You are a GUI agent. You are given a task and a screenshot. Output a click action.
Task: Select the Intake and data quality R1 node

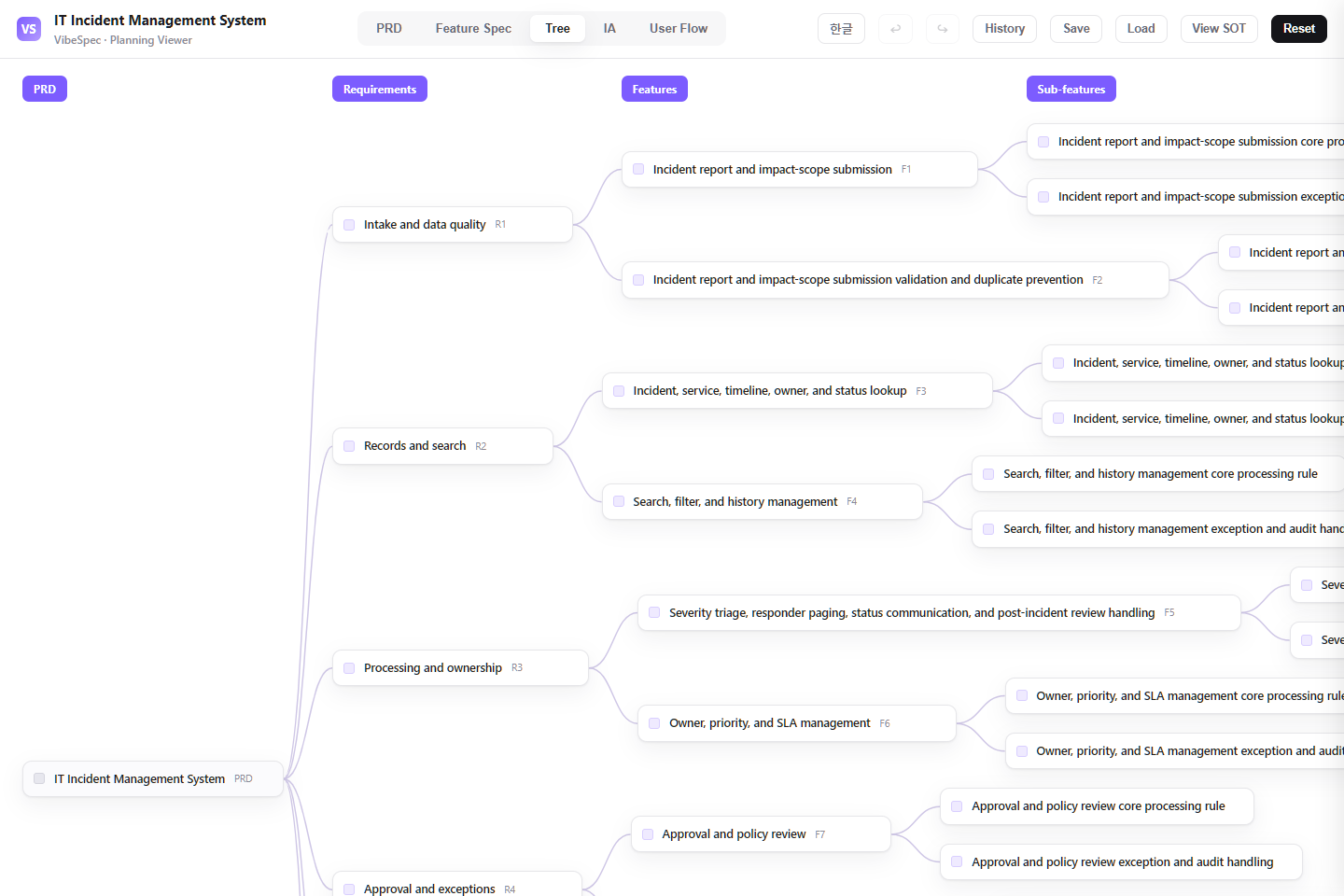pyautogui.click(x=453, y=225)
